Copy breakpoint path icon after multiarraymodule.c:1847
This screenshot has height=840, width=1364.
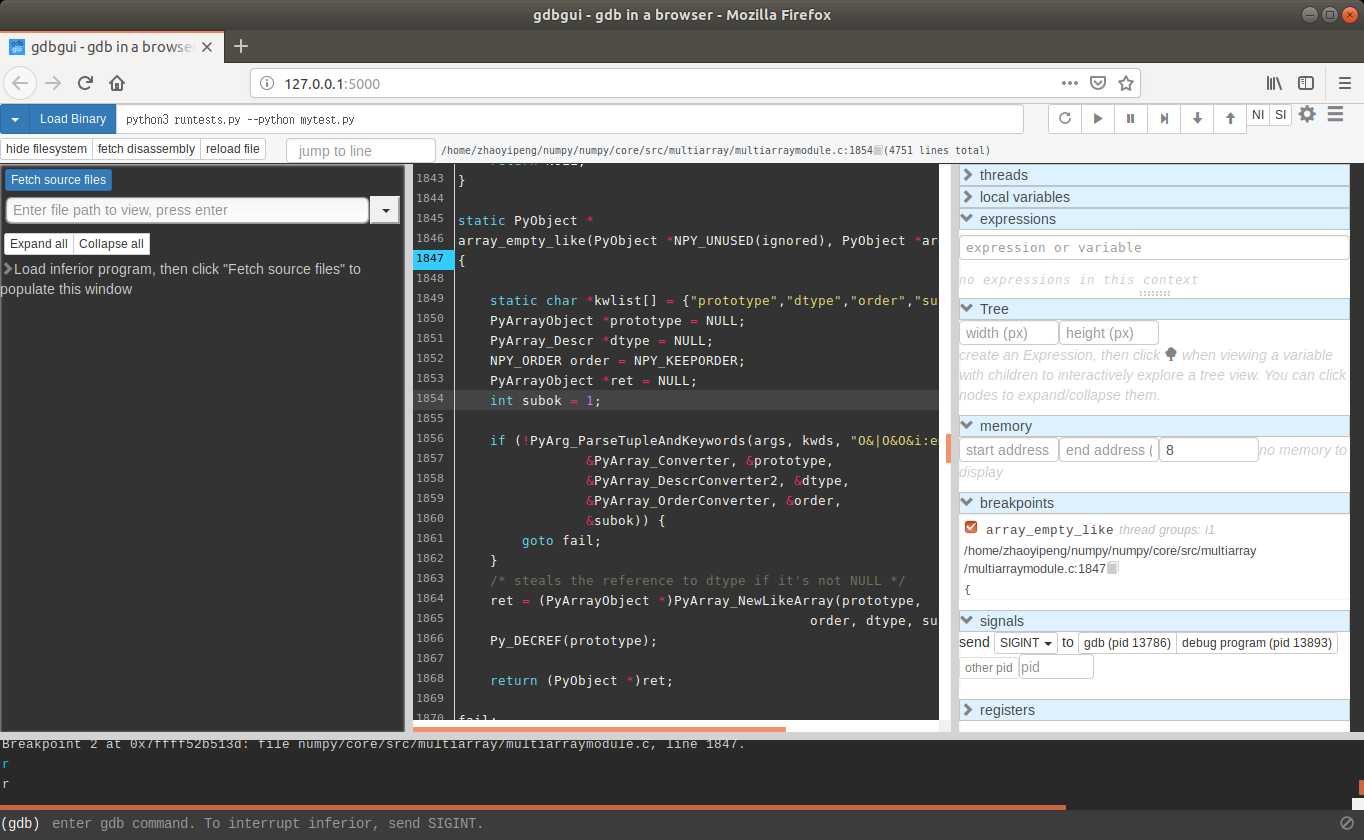(1113, 569)
